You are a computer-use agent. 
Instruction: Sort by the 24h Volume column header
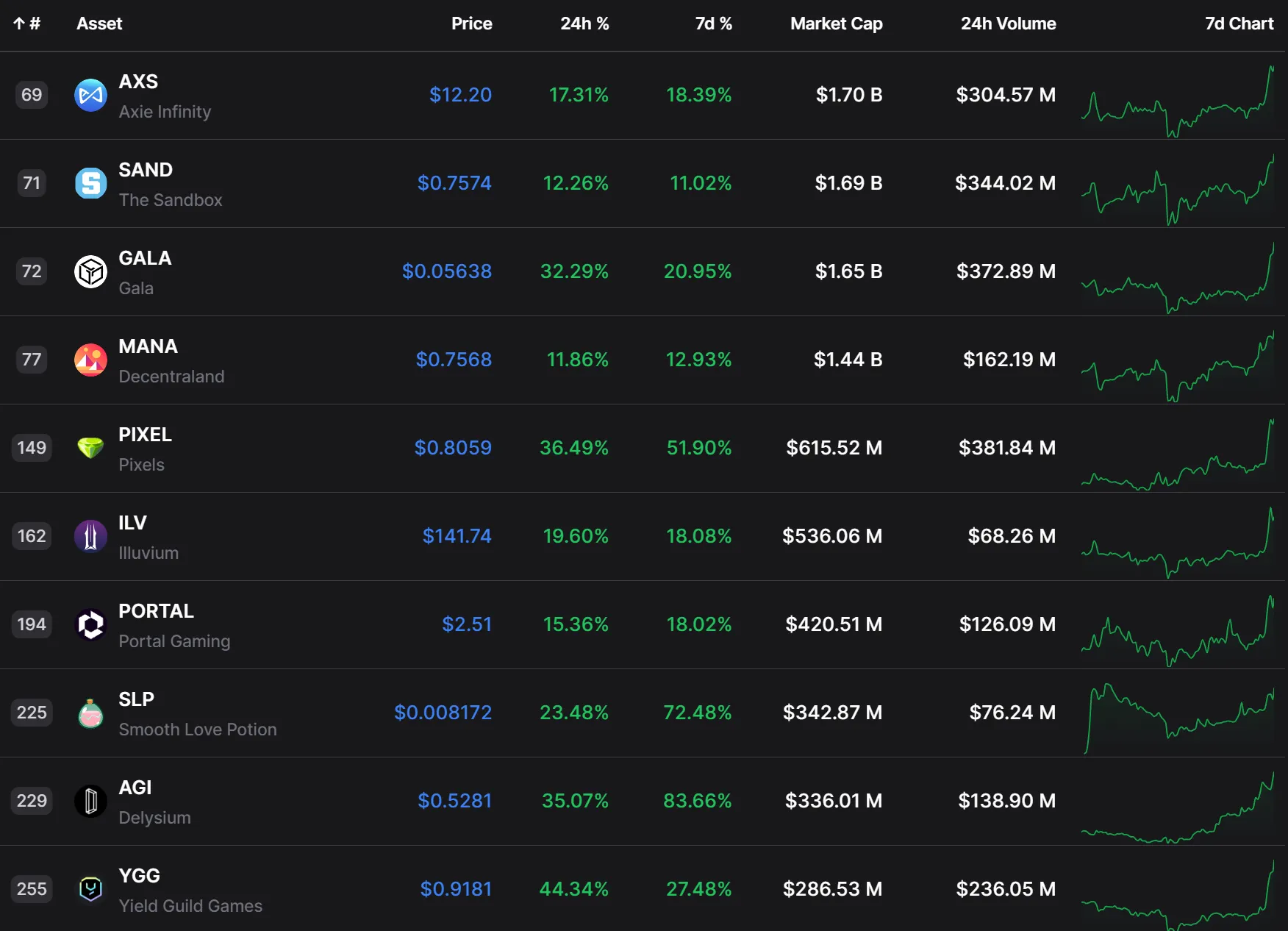(x=1008, y=24)
